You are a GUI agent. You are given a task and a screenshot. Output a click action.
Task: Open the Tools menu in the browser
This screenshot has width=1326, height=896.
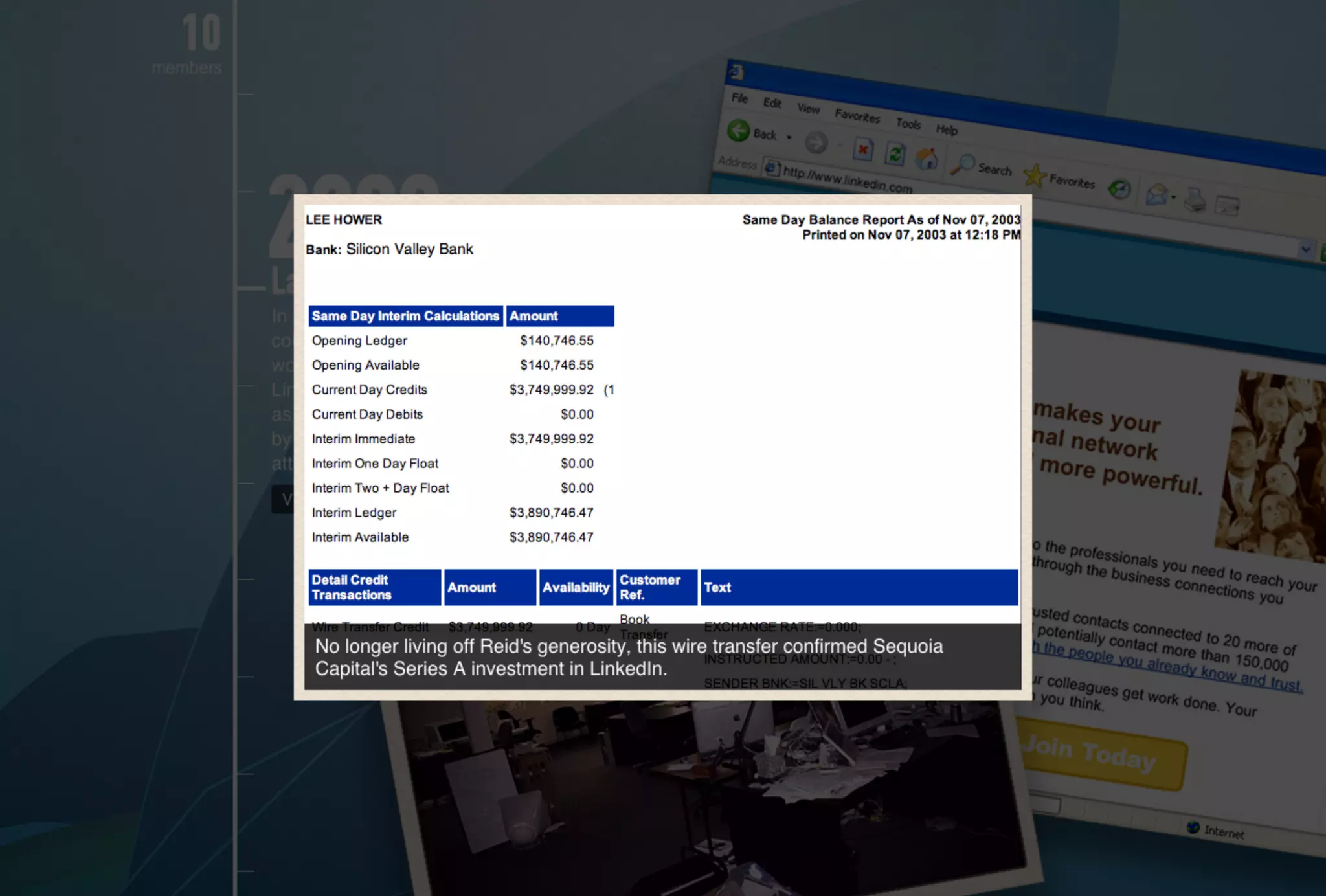tap(908, 123)
